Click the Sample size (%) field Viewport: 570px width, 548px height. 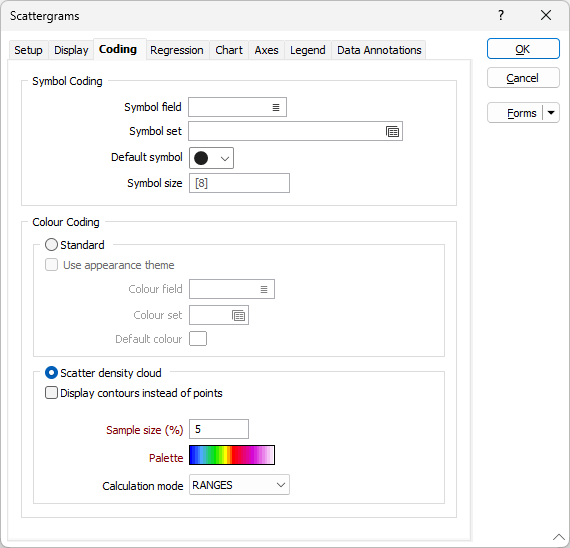[x=219, y=429]
